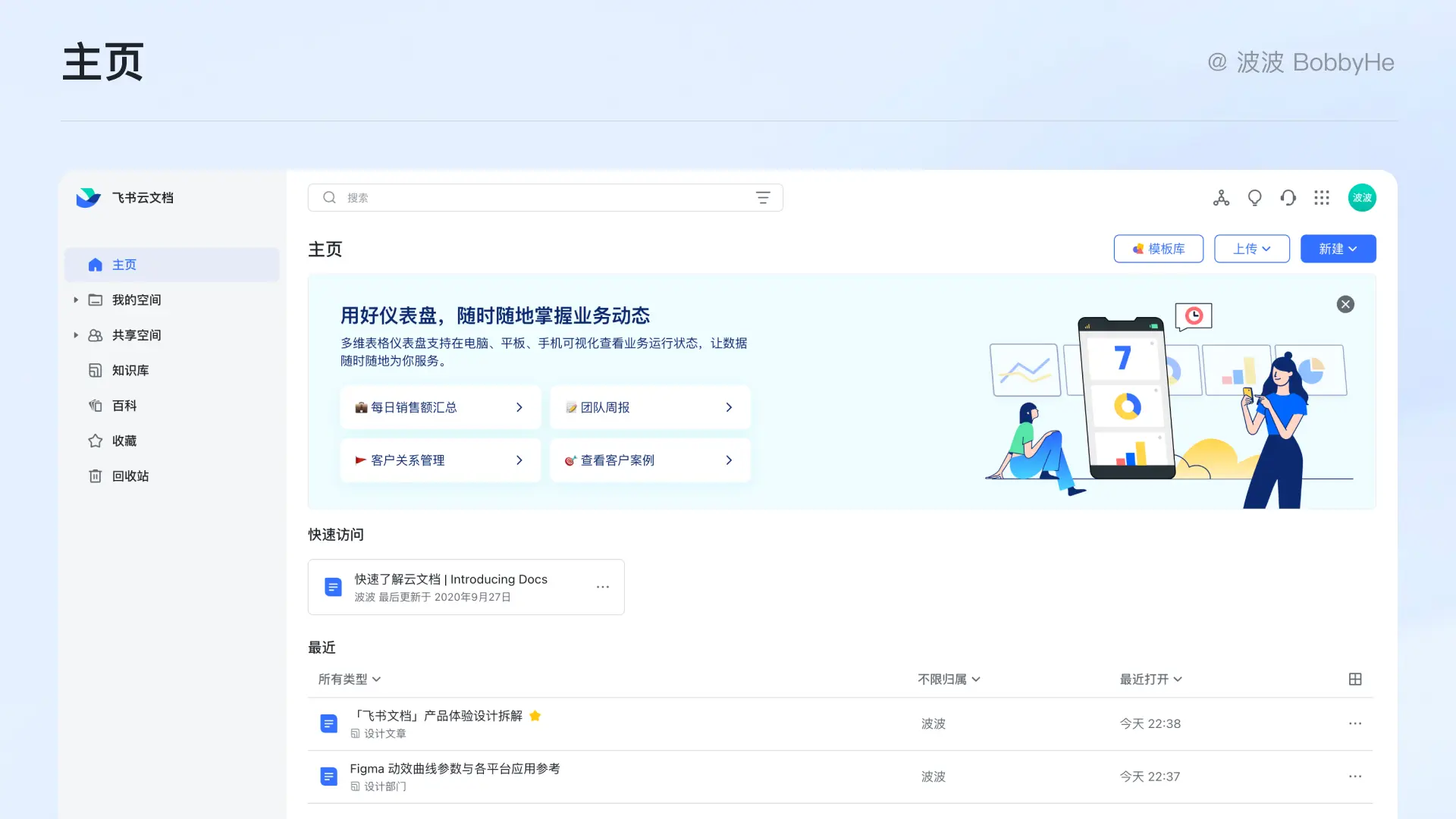
Task: Toggle the star on 飞书文档 产品体验设计拆解
Action: (x=535, y=716)
